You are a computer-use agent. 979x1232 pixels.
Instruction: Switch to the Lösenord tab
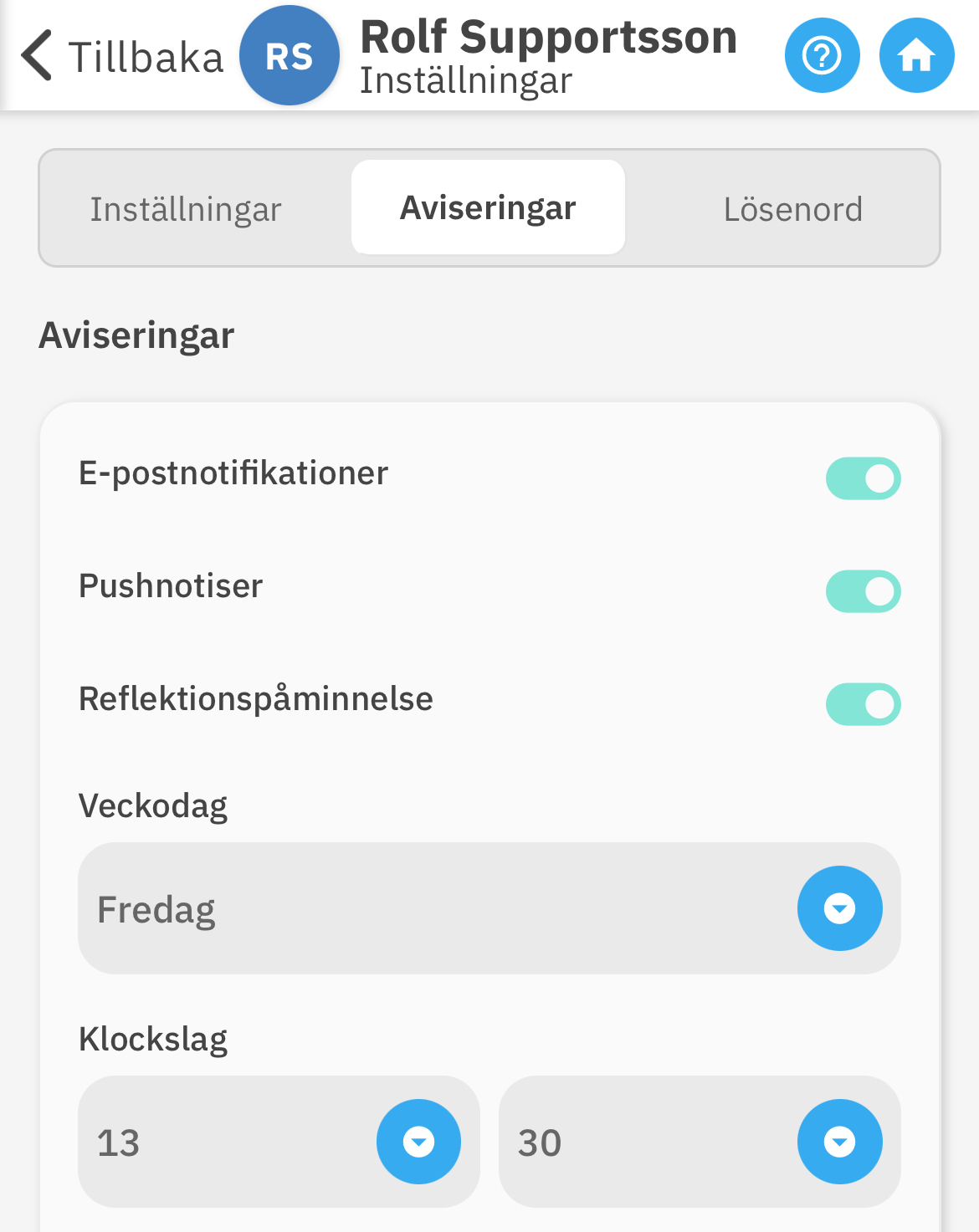[x=792, y=209]
